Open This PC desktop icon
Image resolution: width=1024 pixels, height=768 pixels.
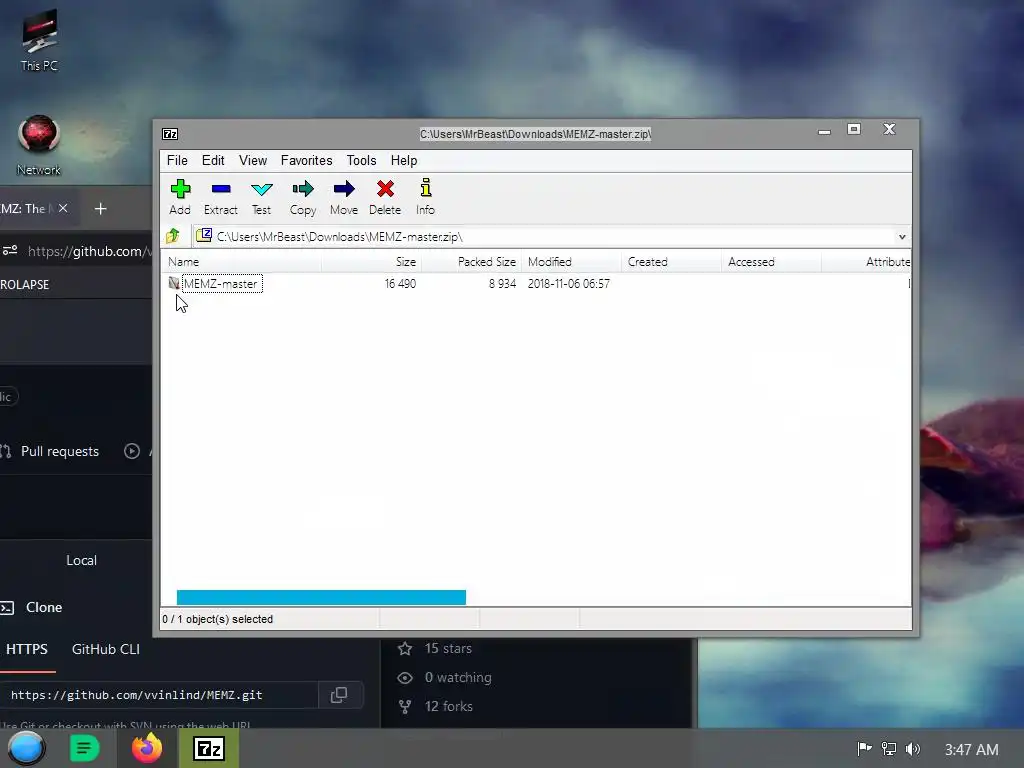point(39,40)
